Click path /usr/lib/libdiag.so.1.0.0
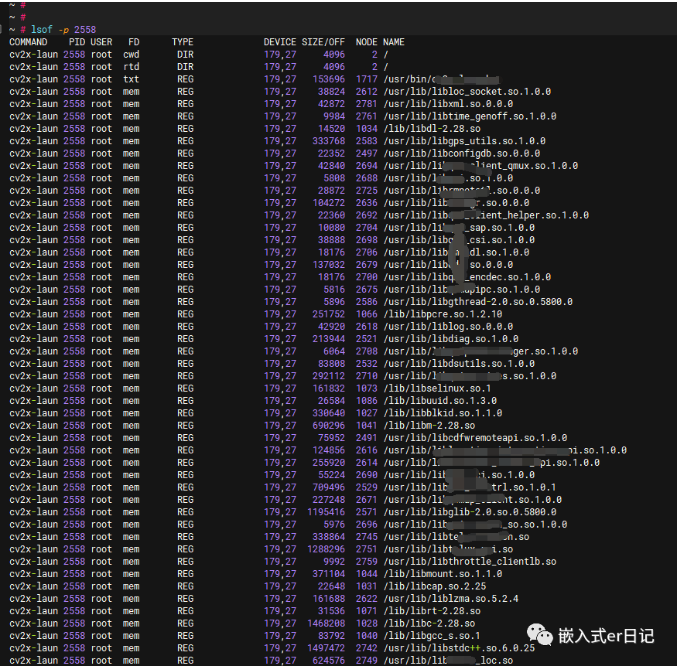 (x=451, y=339)
